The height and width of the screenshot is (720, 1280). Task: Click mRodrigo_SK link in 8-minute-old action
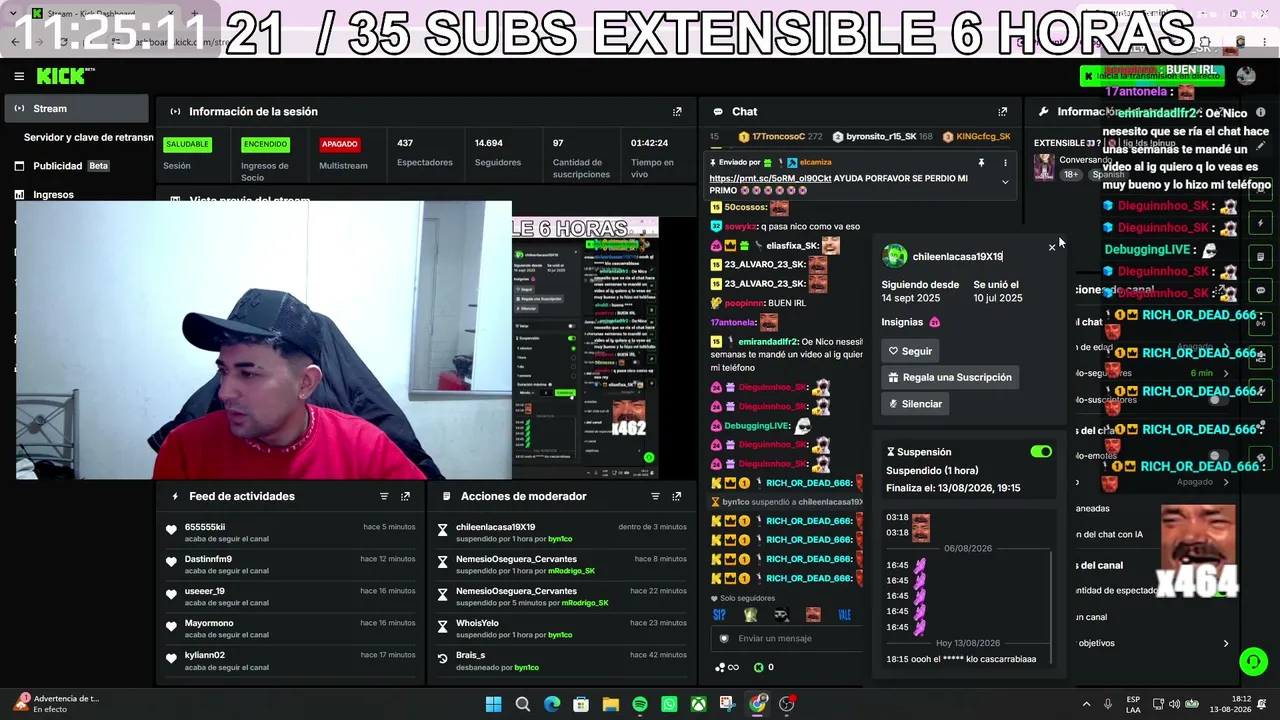pyautogui.click(x=571, y=571)
